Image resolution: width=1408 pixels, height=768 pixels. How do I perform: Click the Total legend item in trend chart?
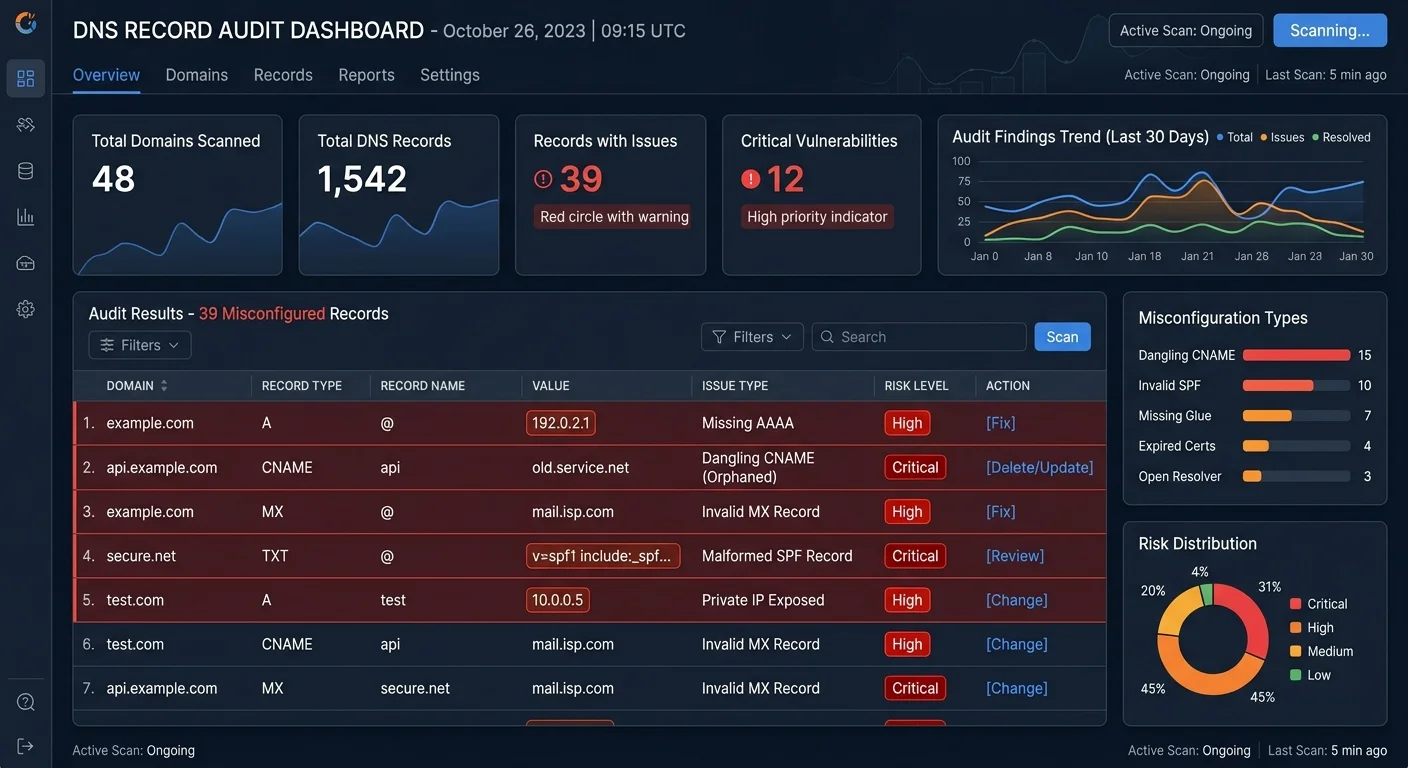pyautogui.click(x=1234, y=137)
